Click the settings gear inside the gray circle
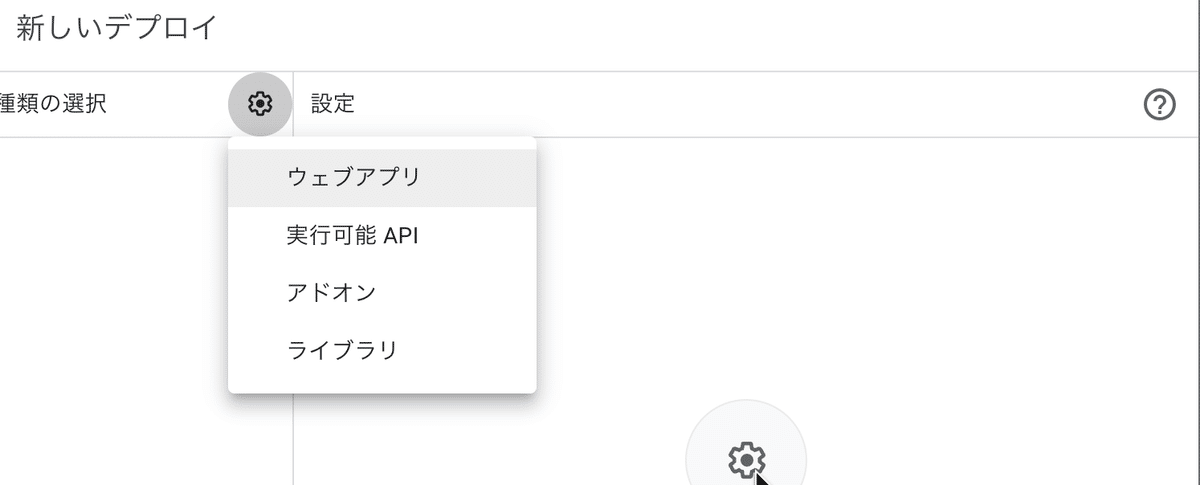 (260, 103)
